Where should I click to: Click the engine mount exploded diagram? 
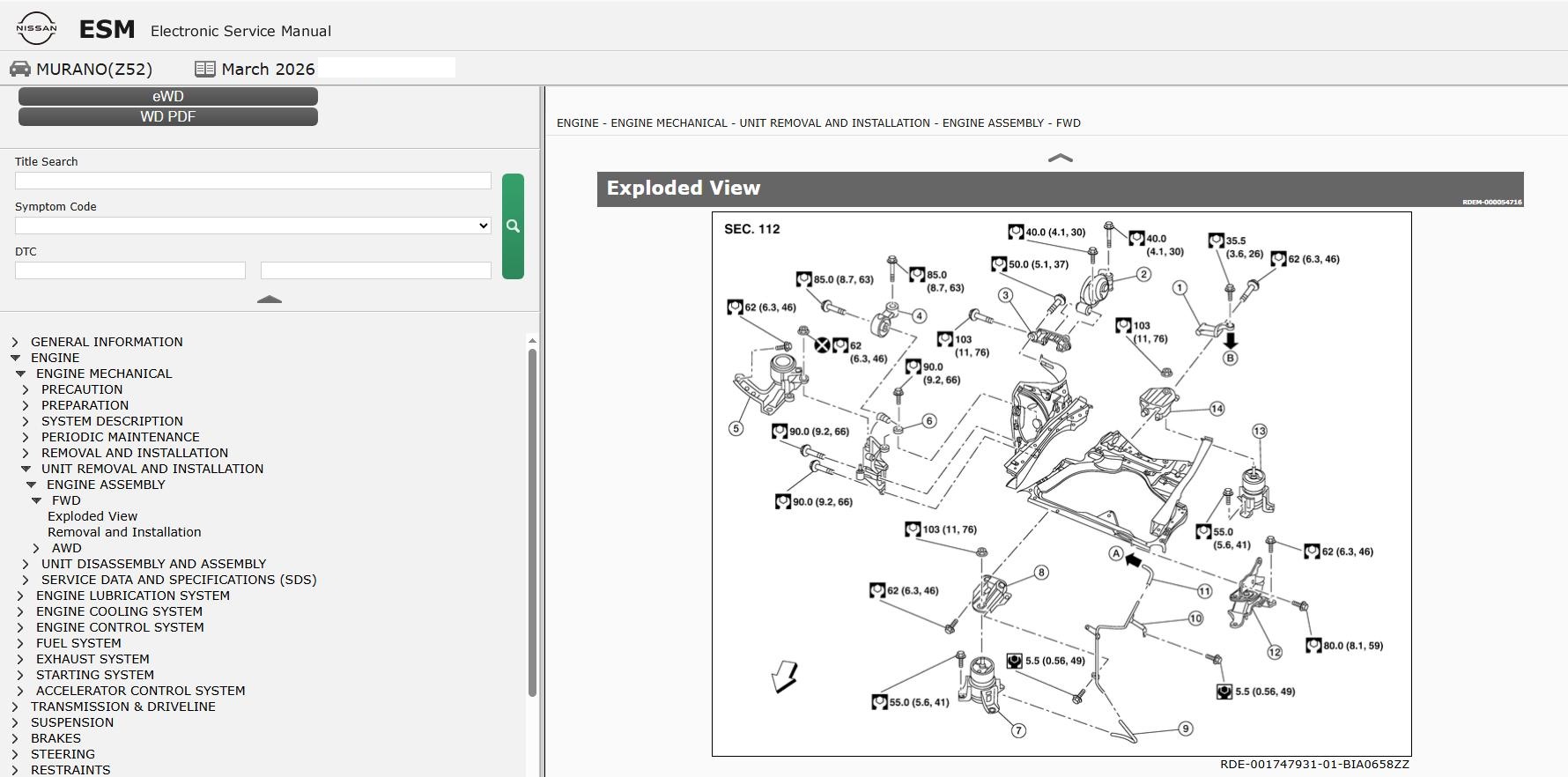point(1061,484)
